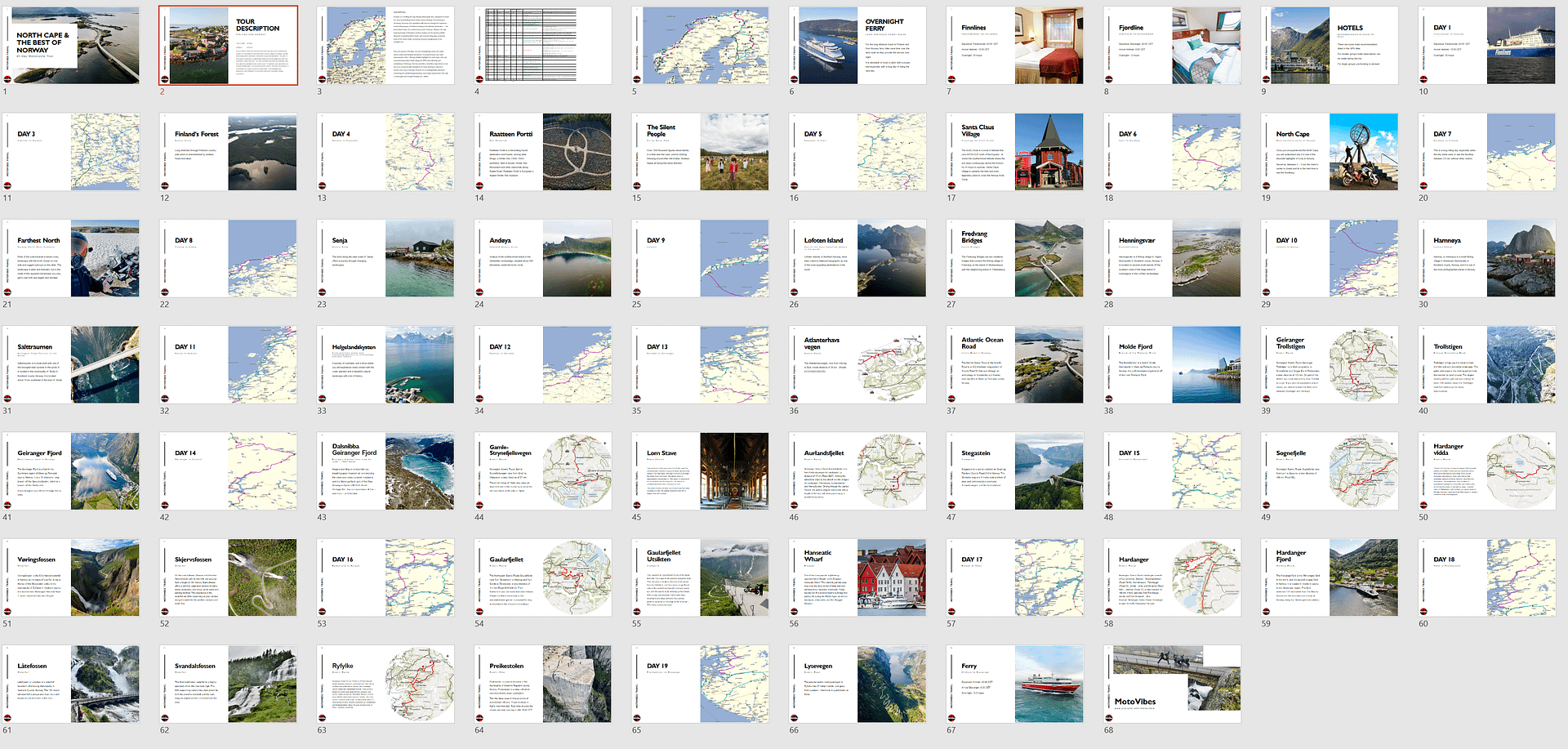The height and width of the screenshot is (749, 1568).
Task: Select the final MotoVibes slide
Action: (1172, 684)
